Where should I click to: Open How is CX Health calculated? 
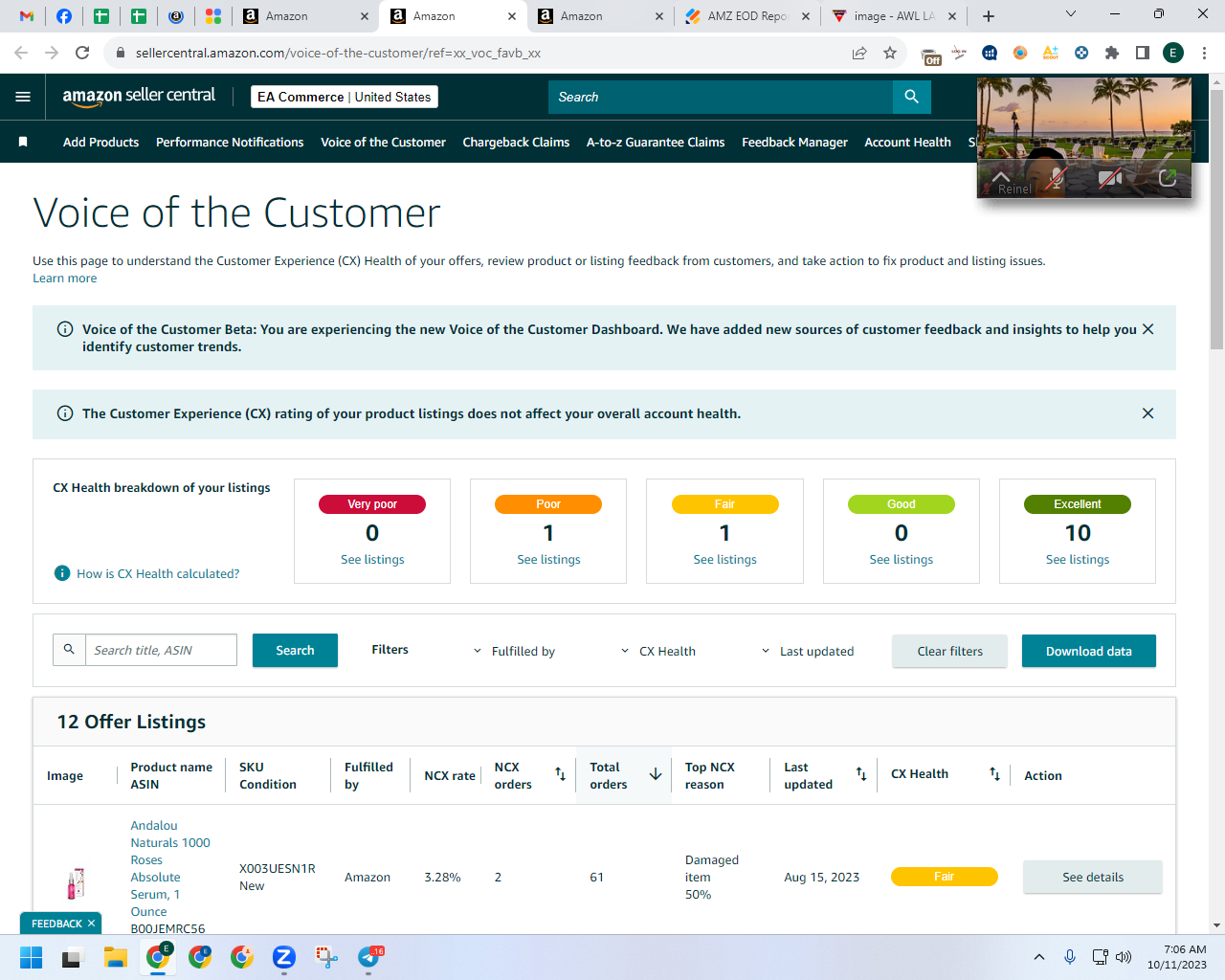click(x=158, y=574)
